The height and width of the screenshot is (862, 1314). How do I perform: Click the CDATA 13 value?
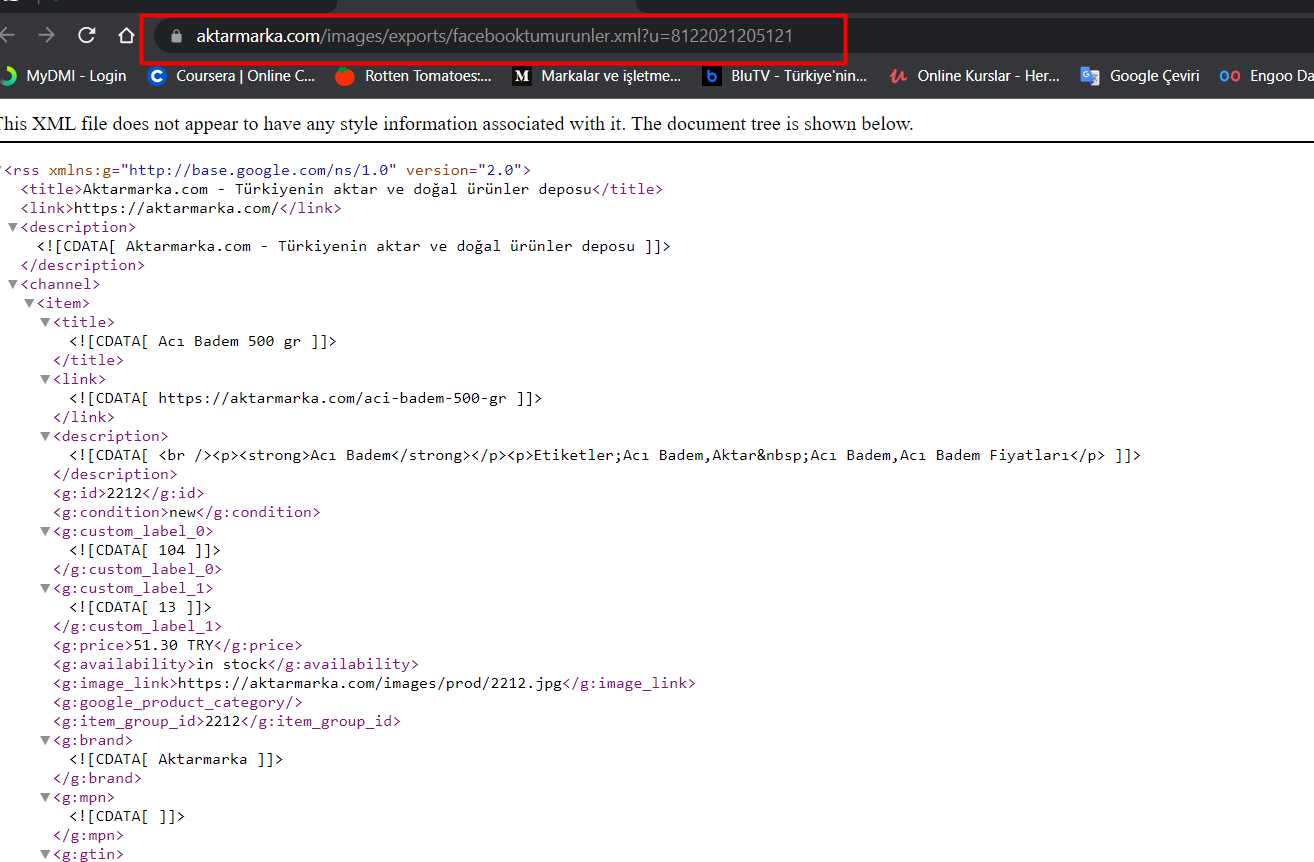coord(140,607)
